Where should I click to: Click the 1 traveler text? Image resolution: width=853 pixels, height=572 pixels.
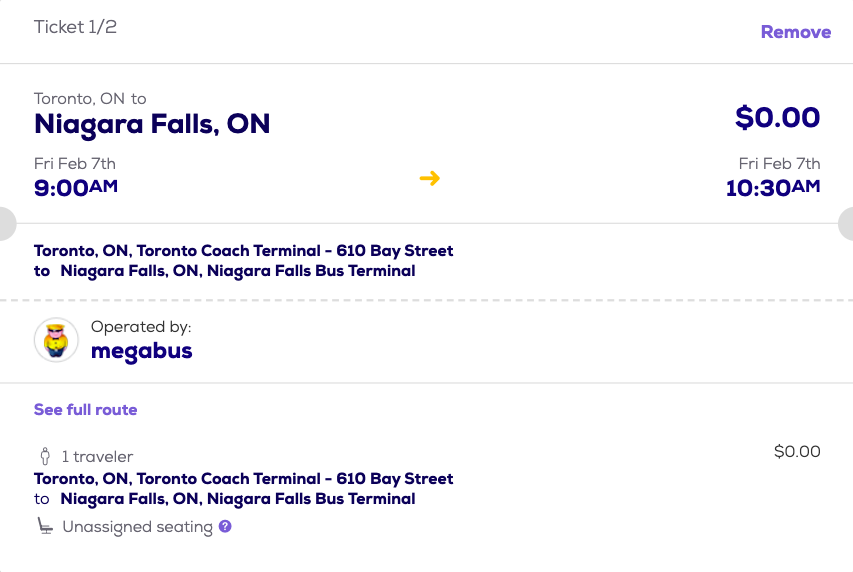(x=97, y=456)
